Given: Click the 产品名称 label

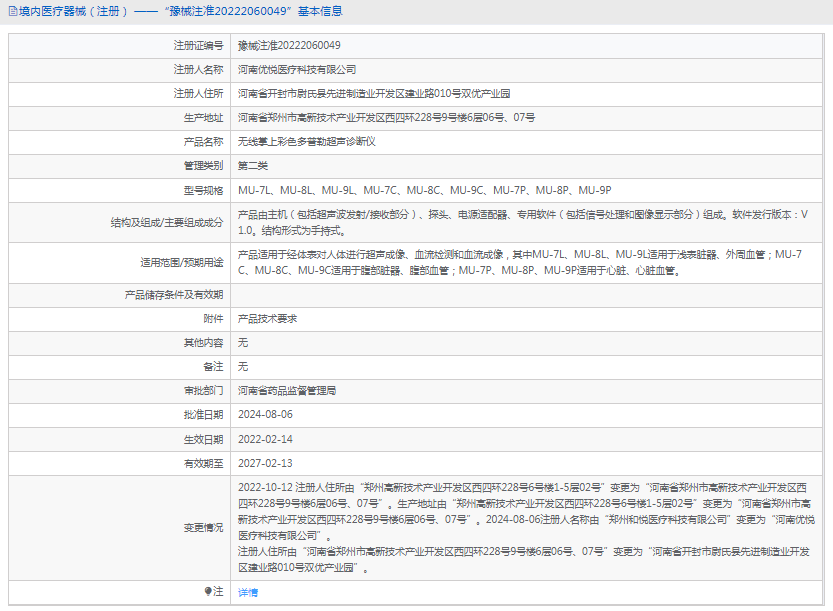Looking at the screenshot, I should 203,142.
